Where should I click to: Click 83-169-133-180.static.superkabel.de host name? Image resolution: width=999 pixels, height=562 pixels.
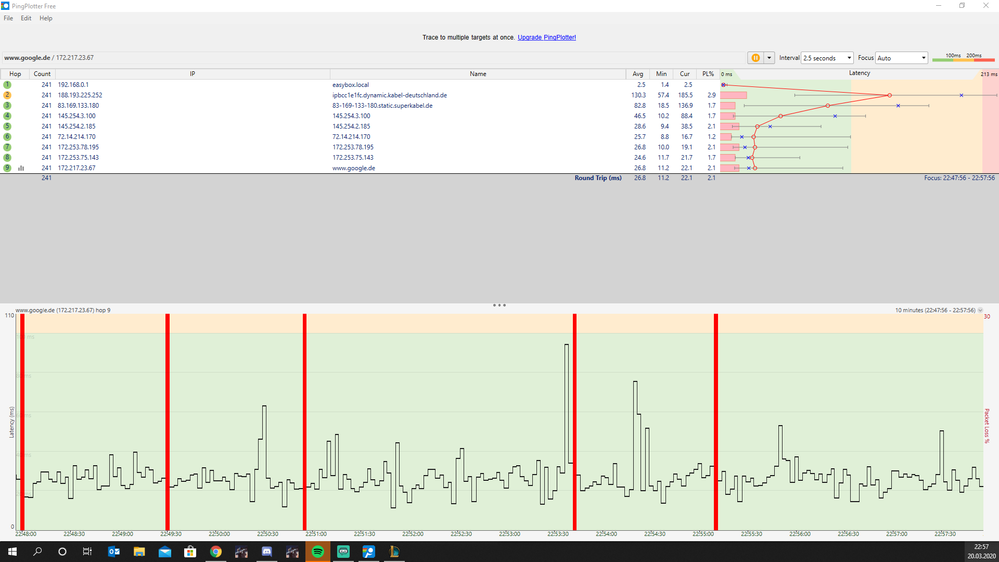(382, 106)
